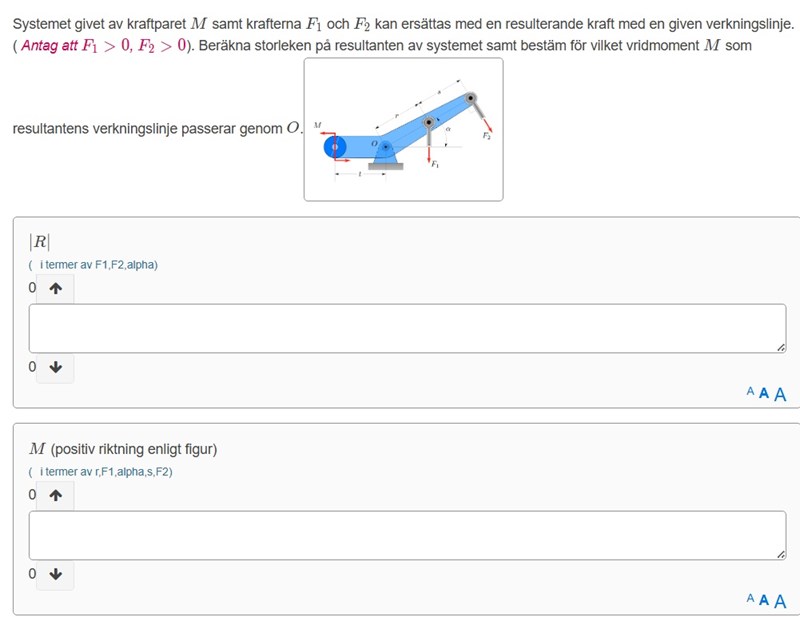Open the mechanism figure thumbnail
The height and width of the screenshot is (617, 800).
click(x=403, y=129)
